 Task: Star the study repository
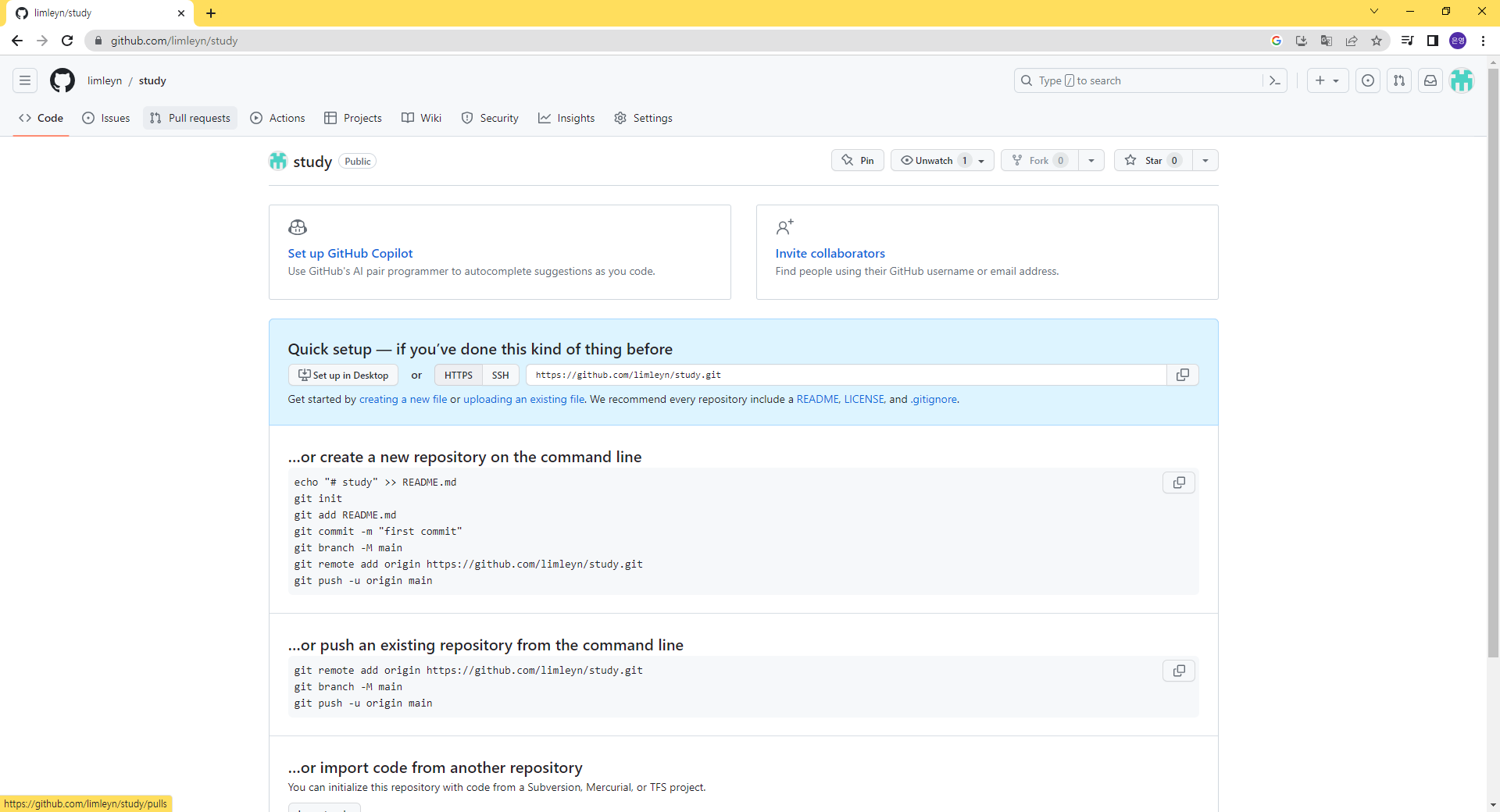click(x=1153, y=160)
